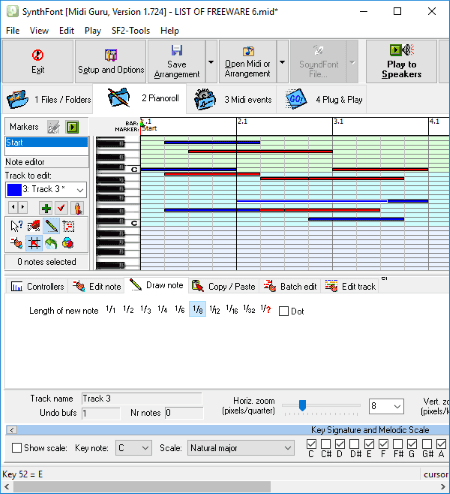Click the Play to Speakers icon
The height and width of the screenshot is (494, 450).
tap(401, 50)
